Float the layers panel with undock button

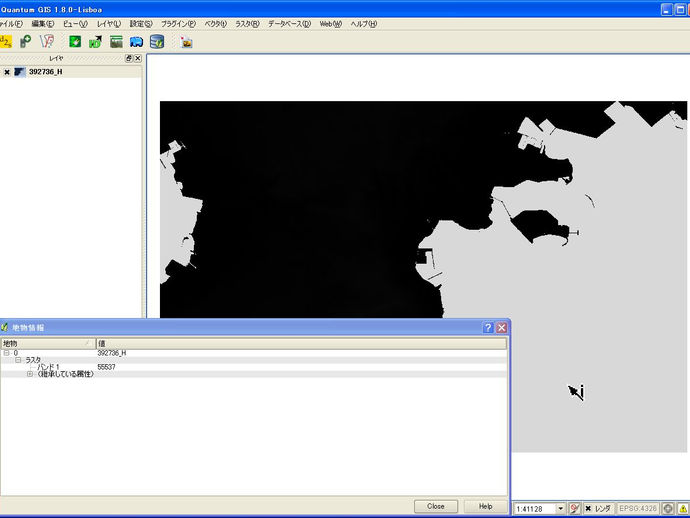(x=128, y=58)
